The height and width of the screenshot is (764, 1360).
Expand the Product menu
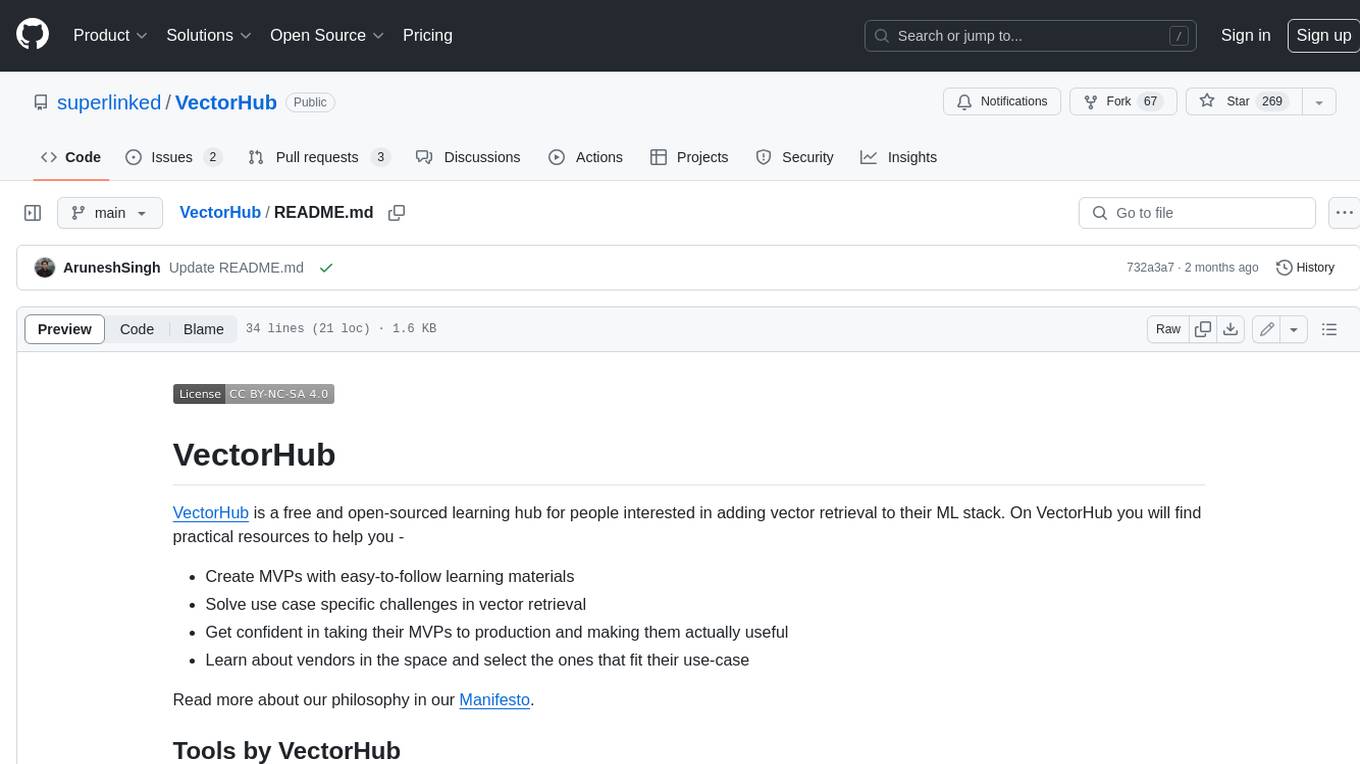(110, 35)
